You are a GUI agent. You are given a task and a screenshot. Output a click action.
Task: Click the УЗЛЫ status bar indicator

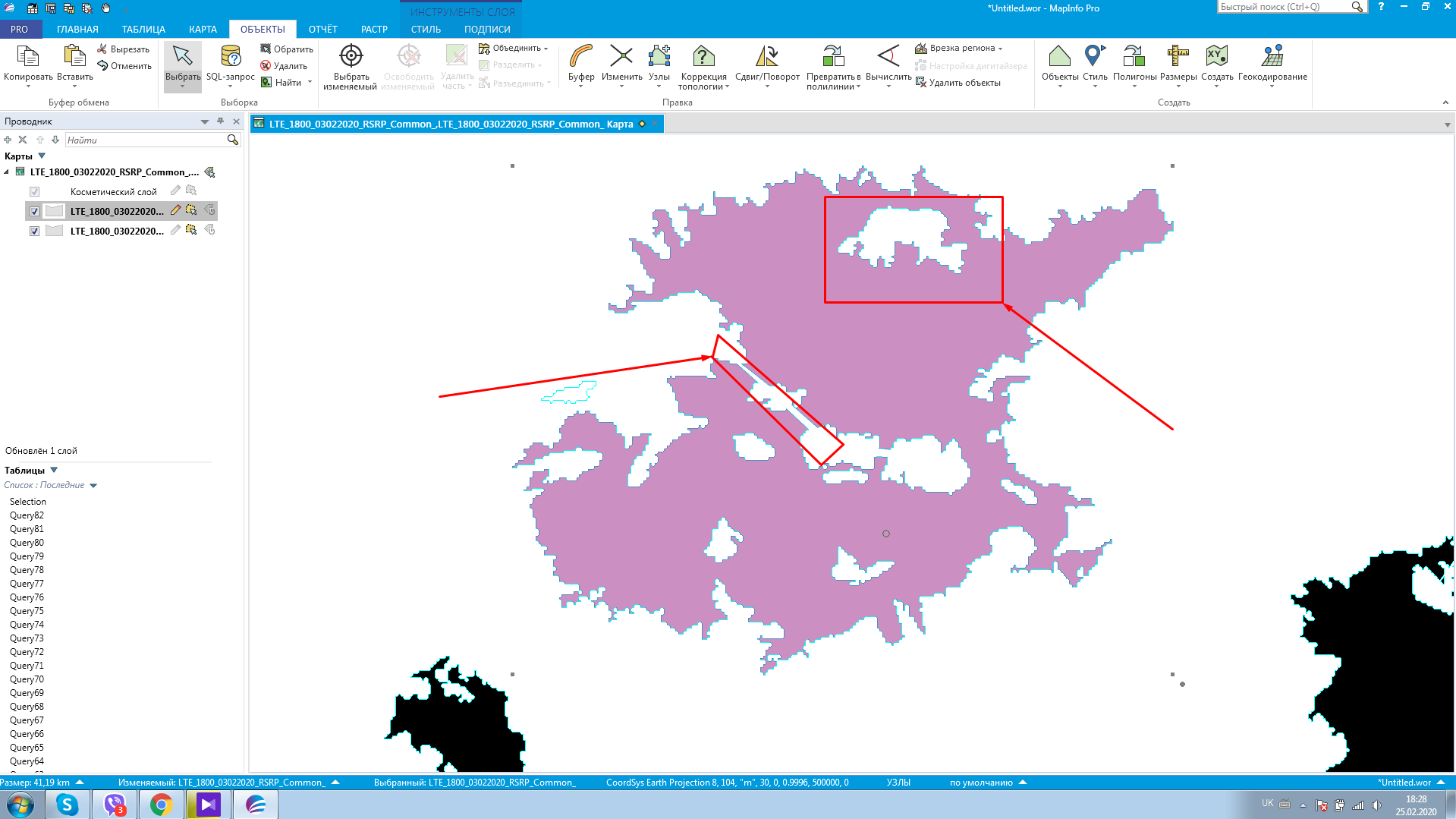click(898, 783)
